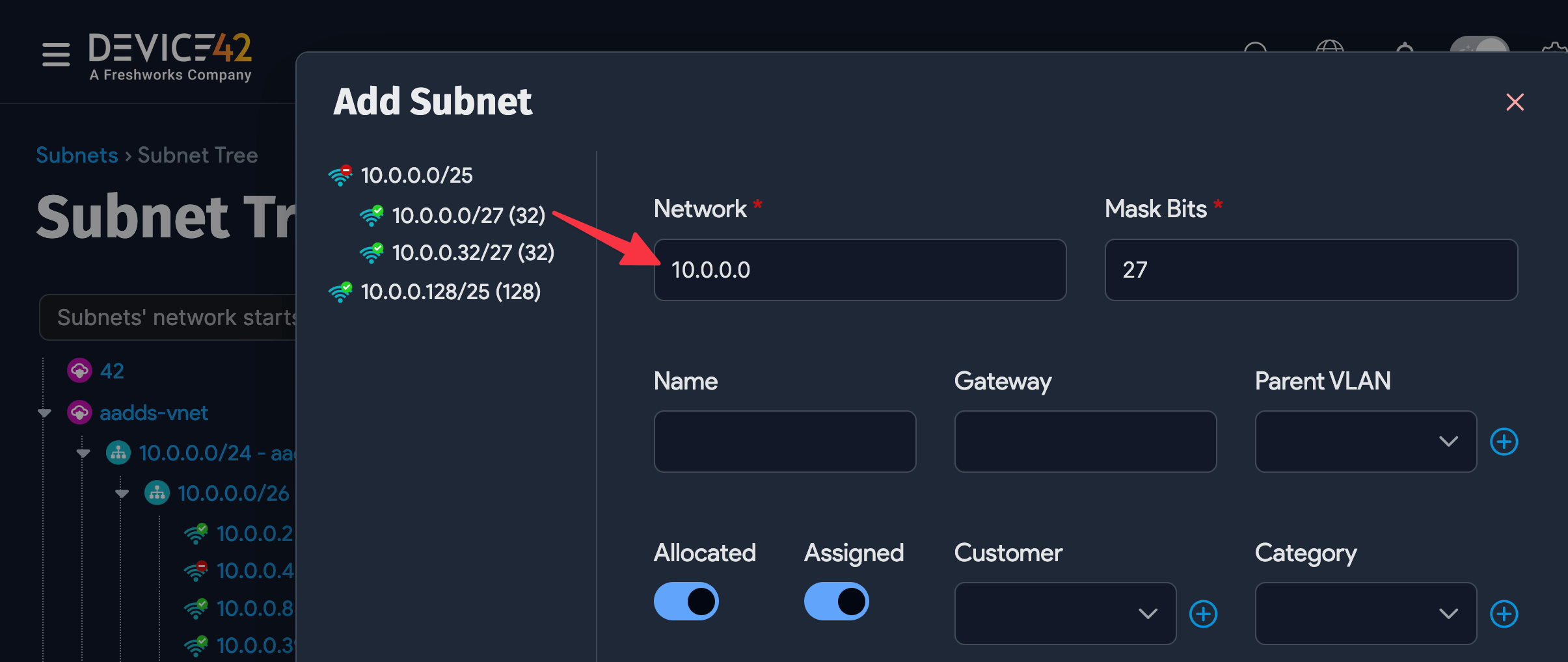Click the Subnets breadcrumb link
The height and width of the screenshot is (662, 1568).
click(77, 155)
